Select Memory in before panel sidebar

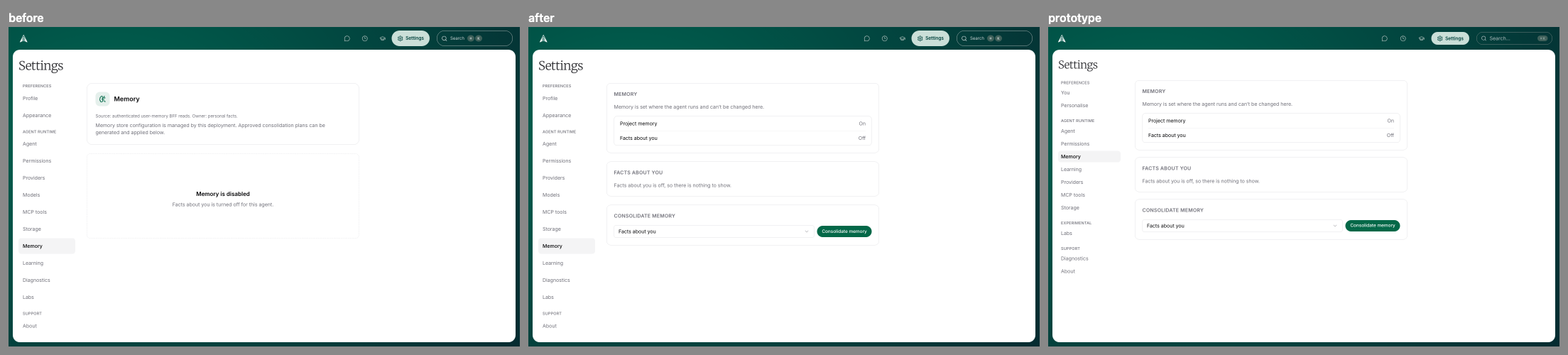coord(47,246)
